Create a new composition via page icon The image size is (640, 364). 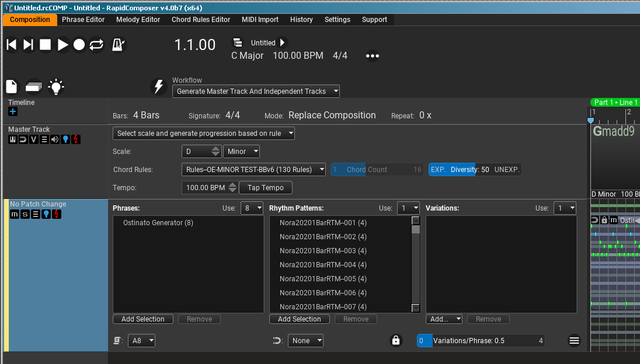pyautogui.click(x=12, y=87)
